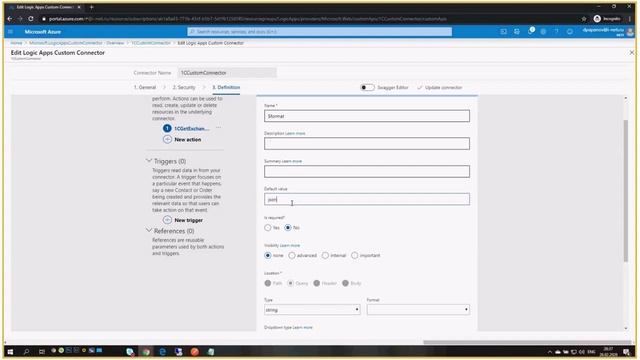Open the 1CGetExchan... action
This screenshot has width=640, height=360.
[x=192, y=128]
